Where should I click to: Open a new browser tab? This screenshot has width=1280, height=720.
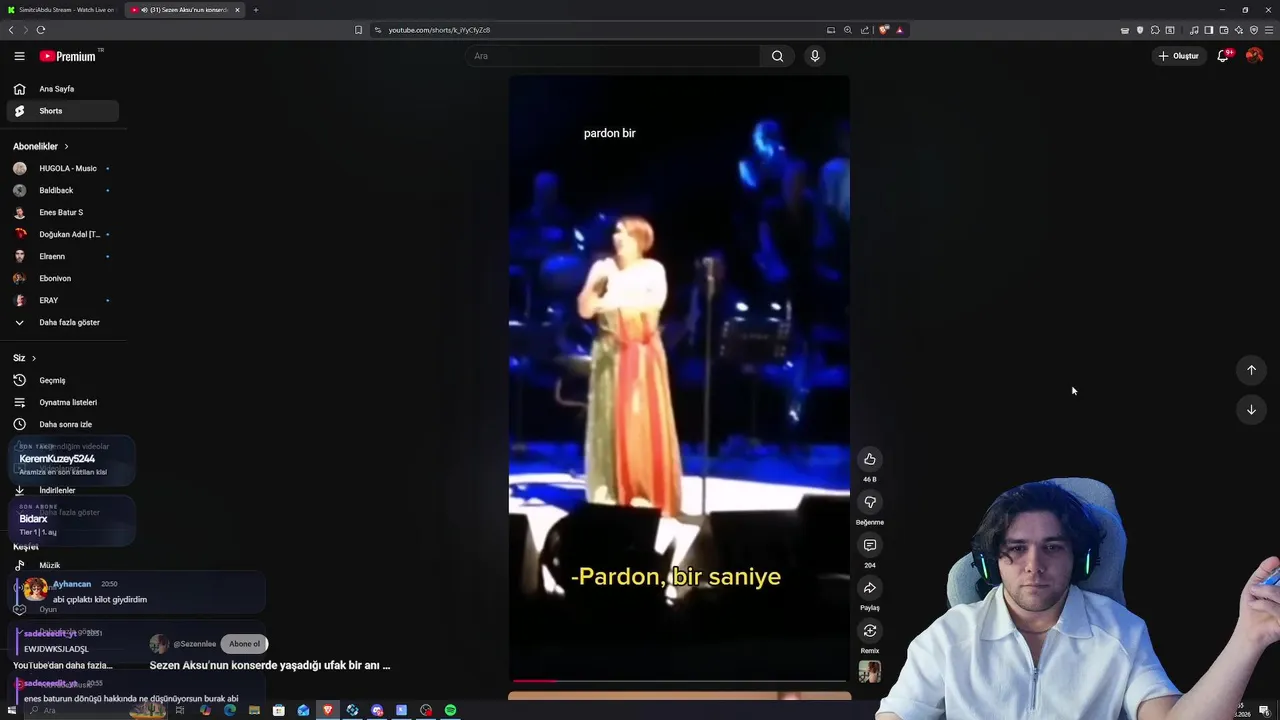(x=255, y=10)
